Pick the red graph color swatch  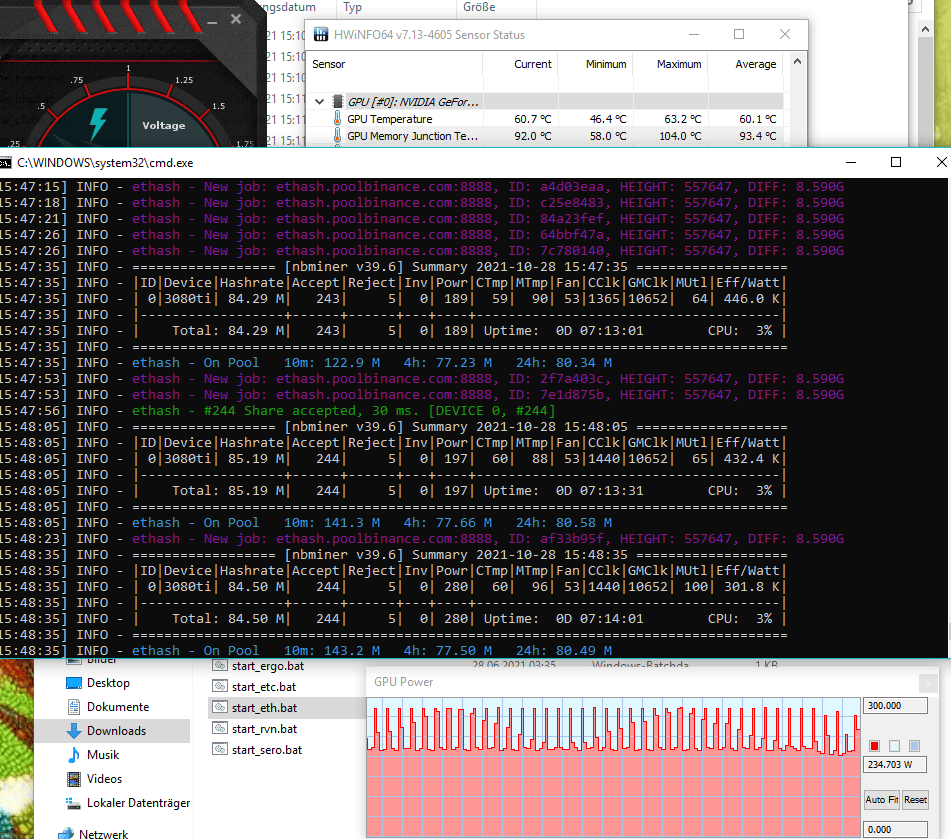[874, 746]
